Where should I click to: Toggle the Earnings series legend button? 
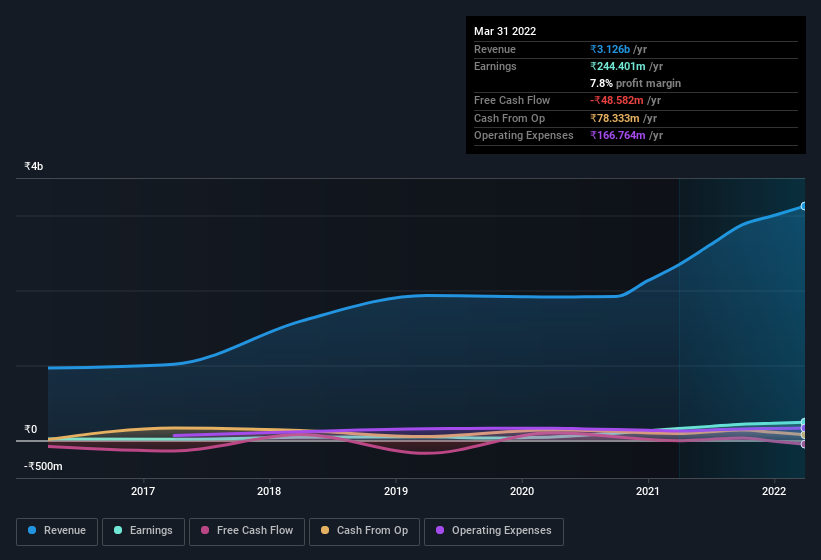[143, 531]
